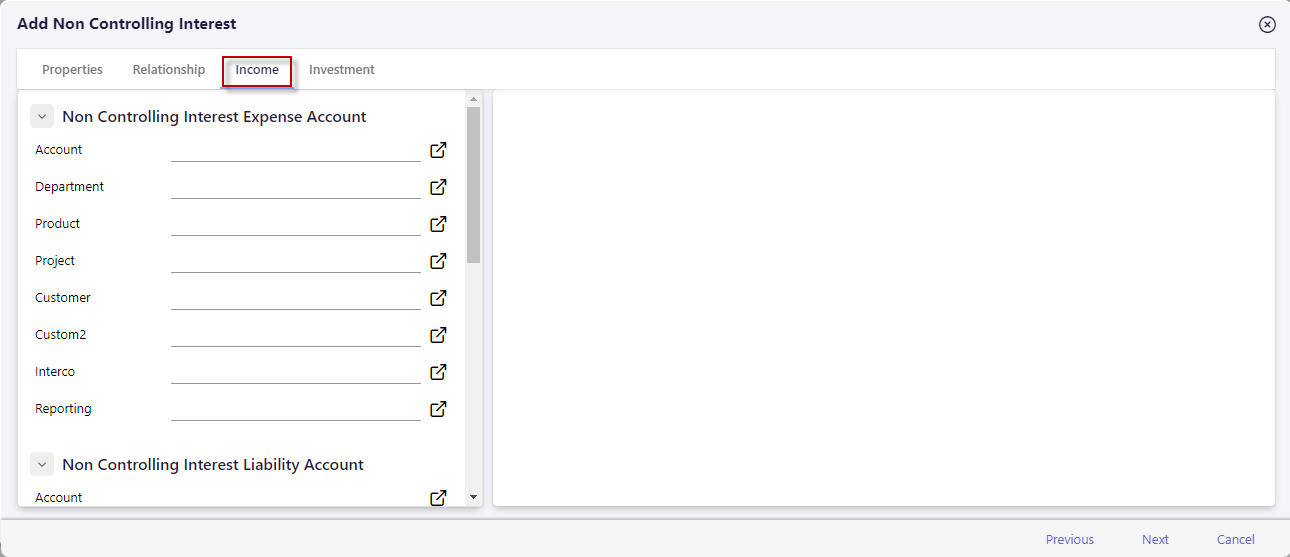Go back with the Previous button

1070,540
